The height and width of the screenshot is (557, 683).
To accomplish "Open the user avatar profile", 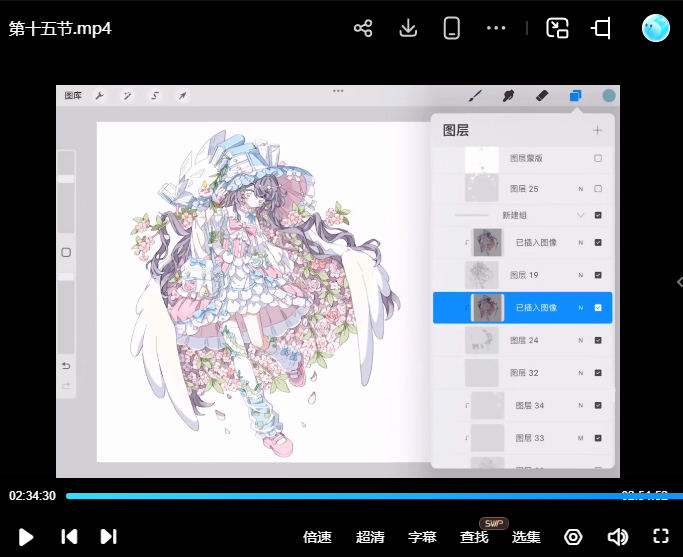I will coord(656,28).
